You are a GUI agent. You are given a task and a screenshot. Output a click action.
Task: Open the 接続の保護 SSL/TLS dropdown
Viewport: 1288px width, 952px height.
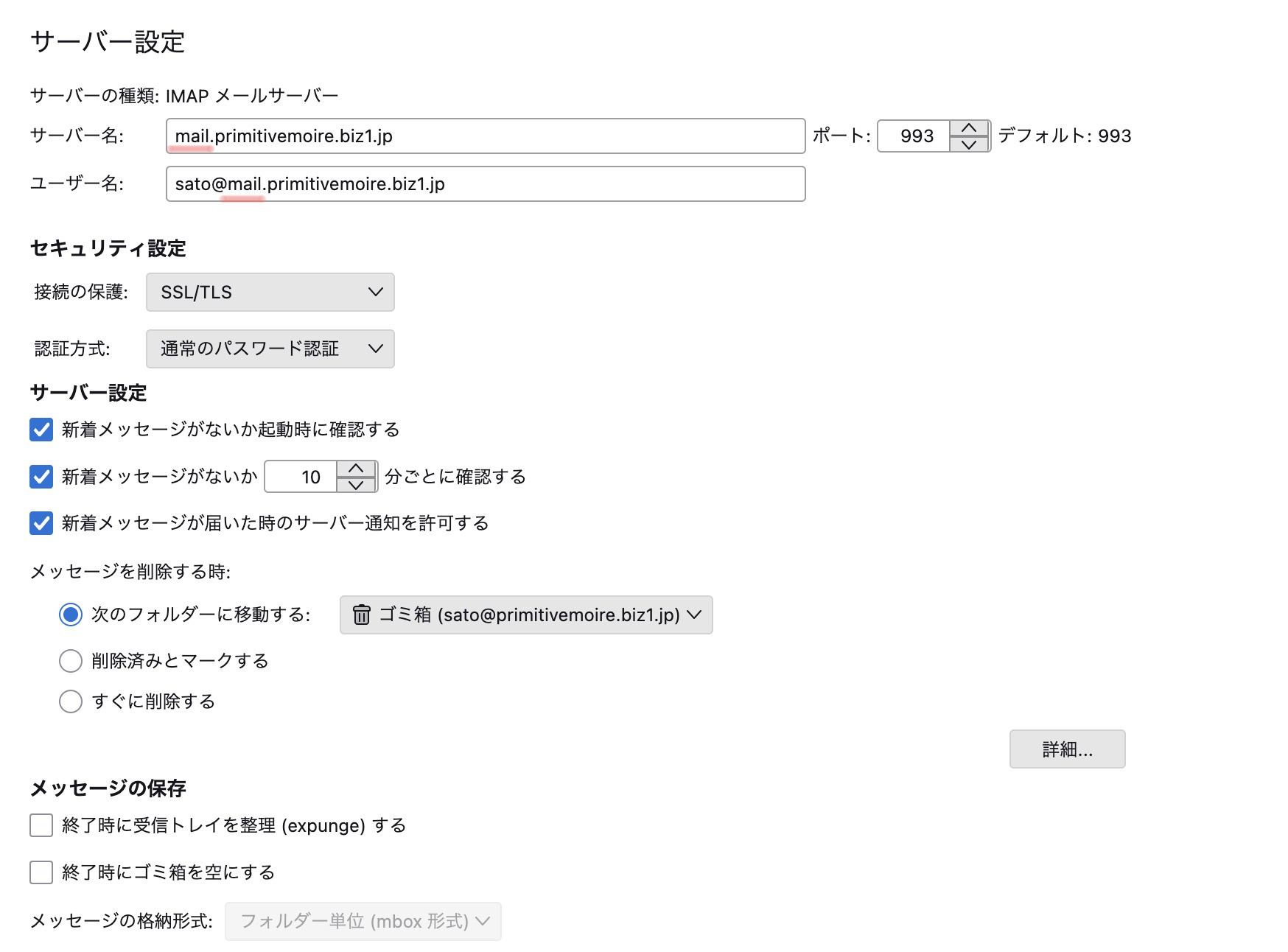[270, 293]
